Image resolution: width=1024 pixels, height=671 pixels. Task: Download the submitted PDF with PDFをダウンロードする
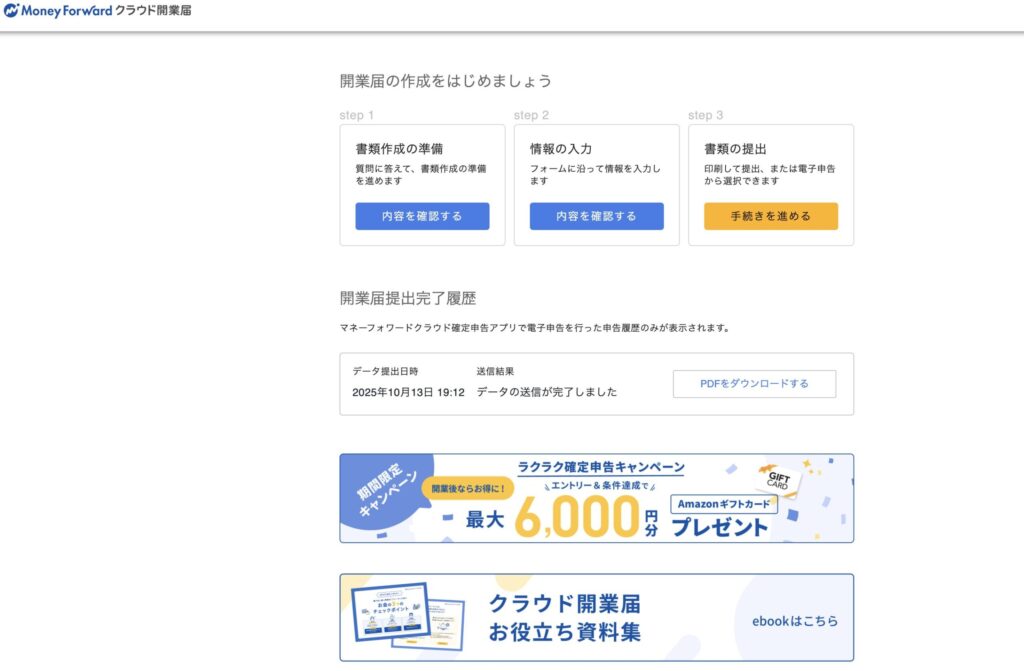754,383
